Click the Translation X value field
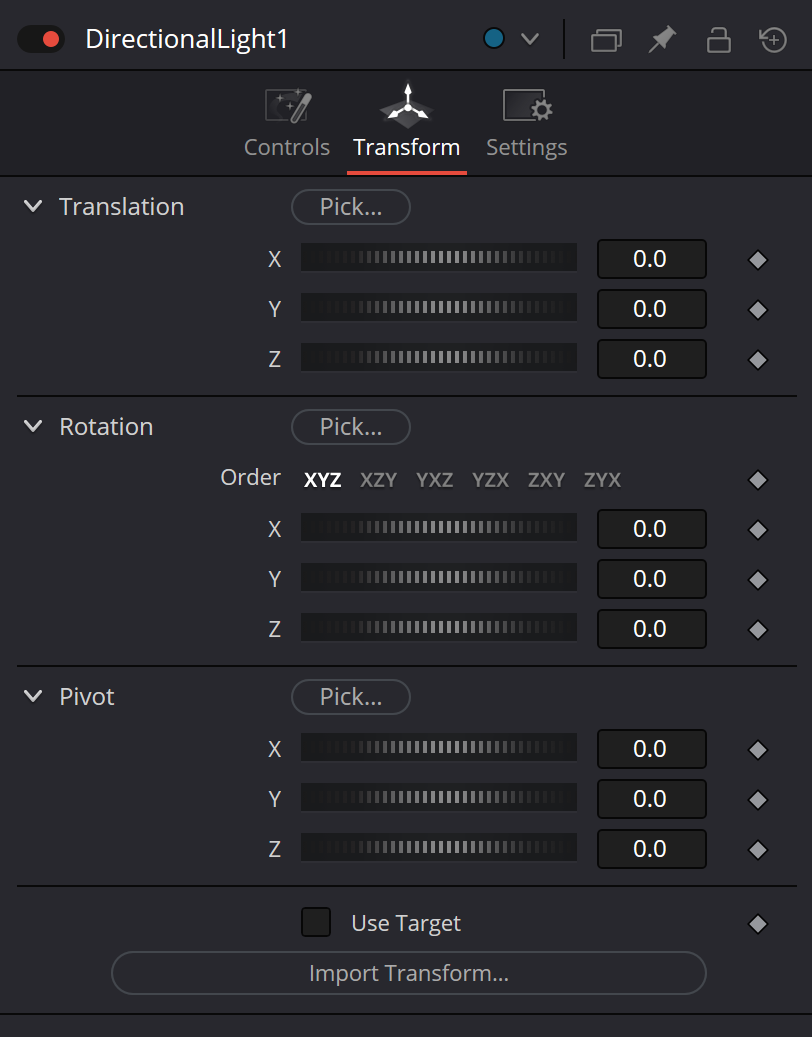Image resolution: width=812 pixels, height=1037 pixels. [x=651, y=259]
